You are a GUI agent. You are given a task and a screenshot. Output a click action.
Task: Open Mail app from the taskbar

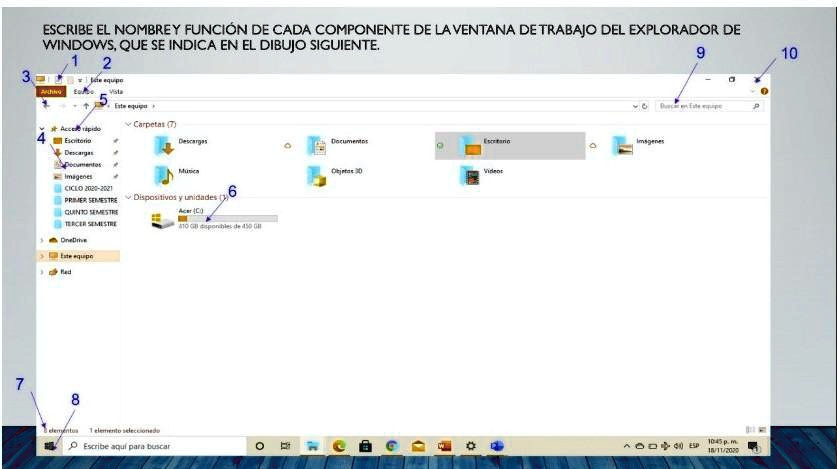point(418,446)
